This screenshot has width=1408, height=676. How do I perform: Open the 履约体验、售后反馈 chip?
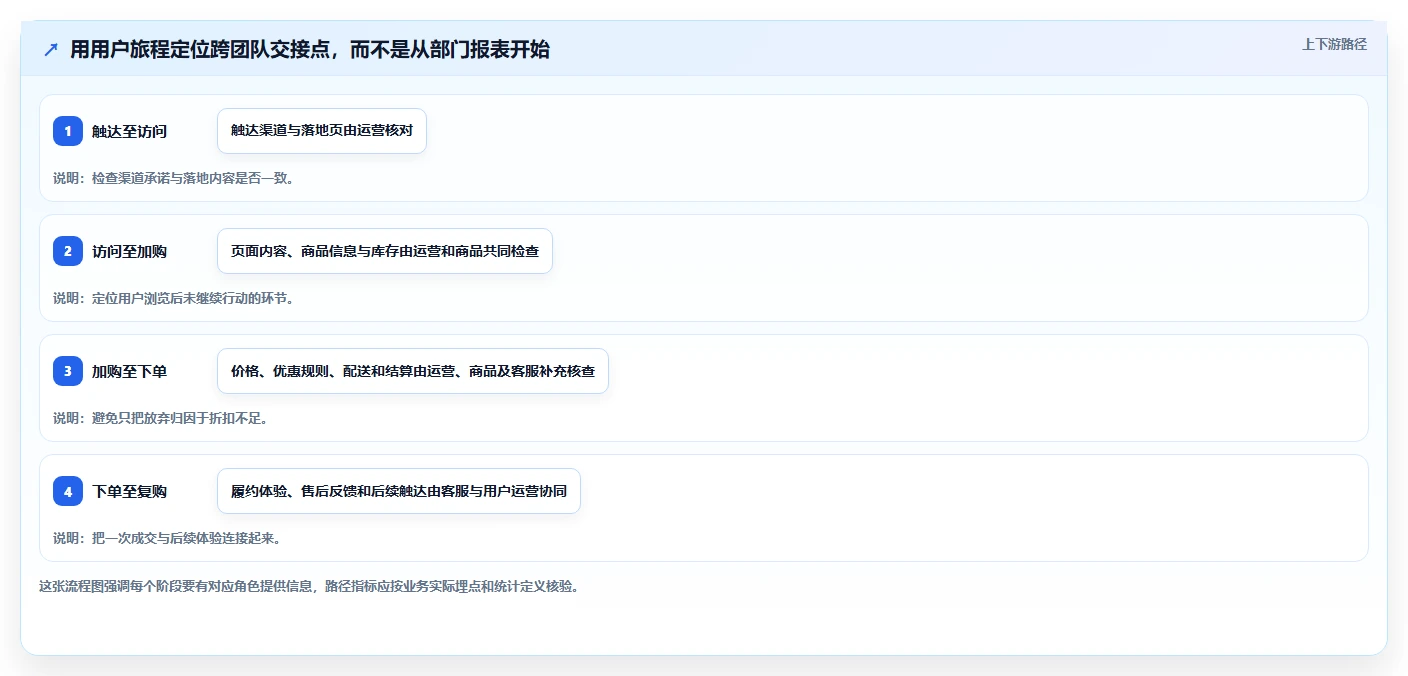point(399,491)
